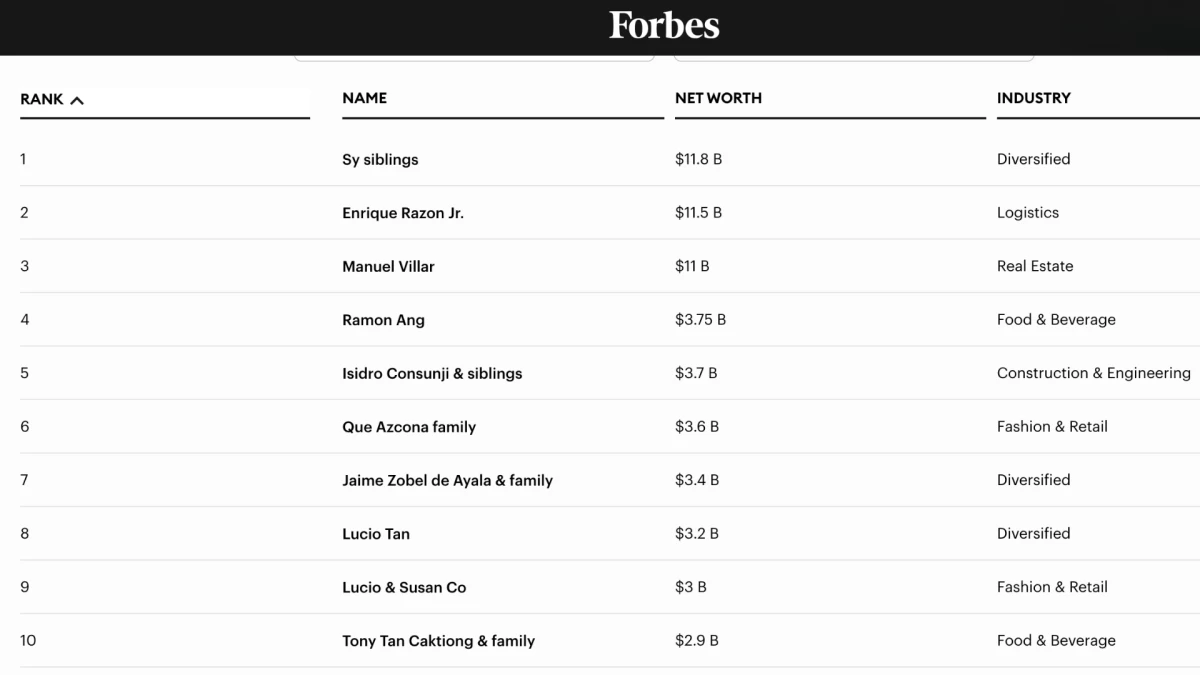This screenshot has width=1200, height=675.
Task: View Tony Tan Caktiong & family profile
Action: (438, 641)
